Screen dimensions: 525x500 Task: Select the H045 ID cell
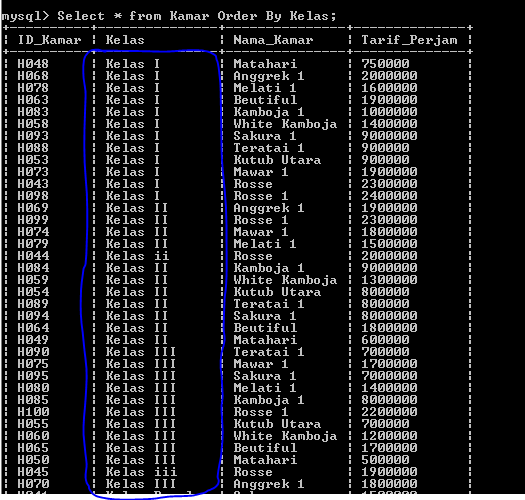coord(33,472)
